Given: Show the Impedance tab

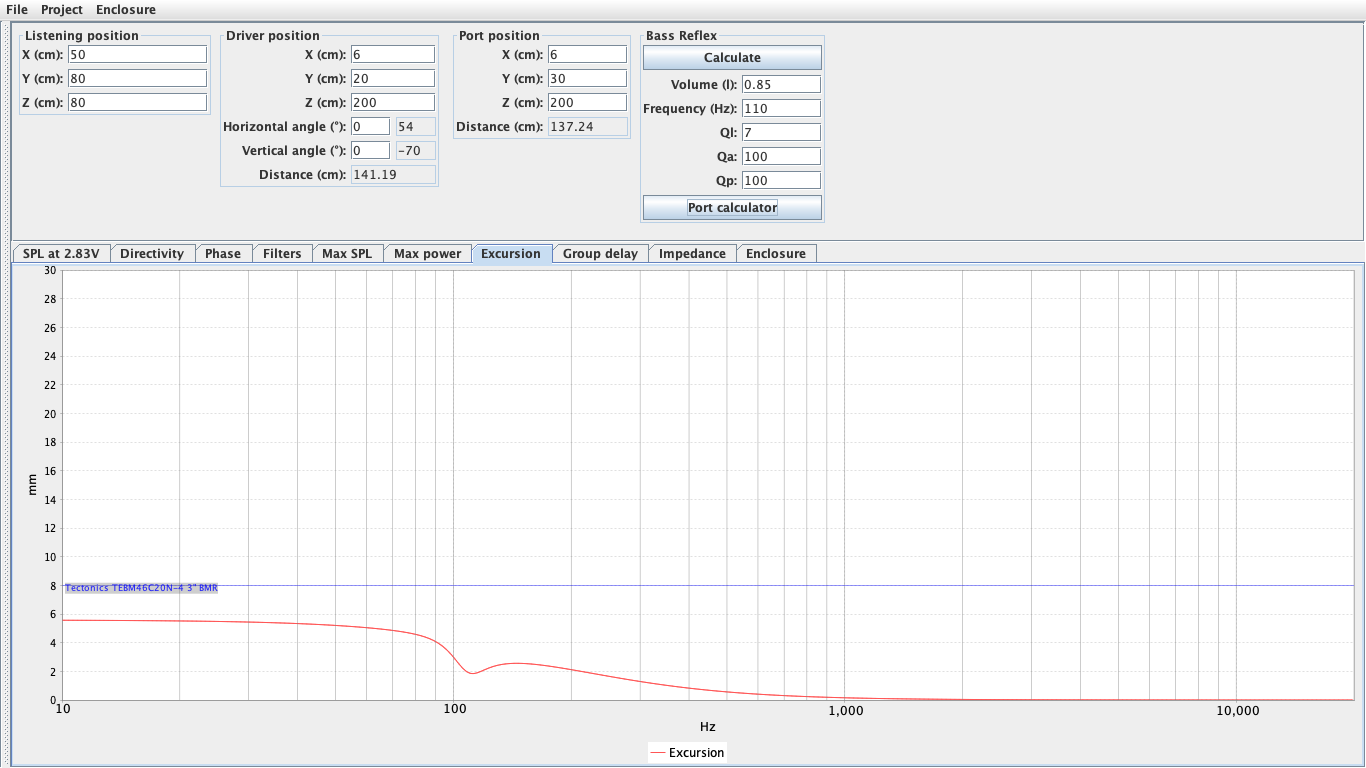Looking at the screenshot, I should [x=692, y=253].
